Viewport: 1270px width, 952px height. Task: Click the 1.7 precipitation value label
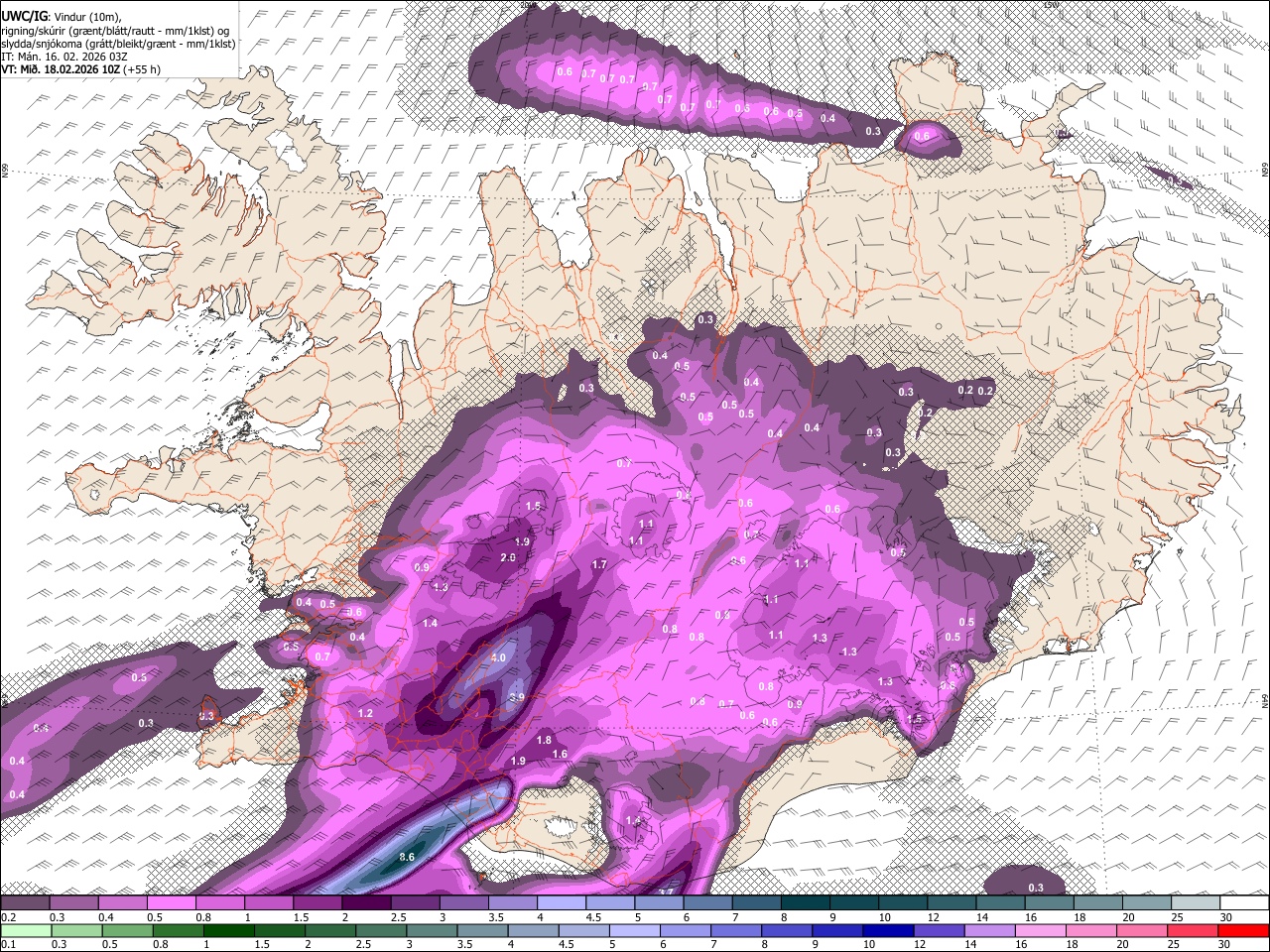point(599,564)
